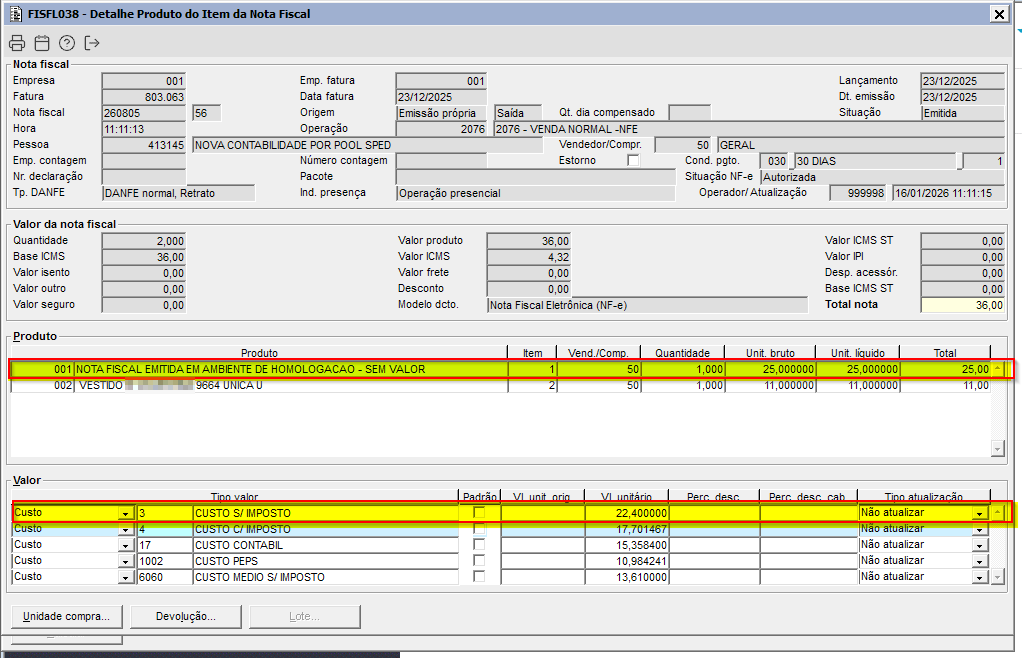
Task: Toggle Padrão checkbox for CUSTO CONTABIL
Action: (479, 545)
